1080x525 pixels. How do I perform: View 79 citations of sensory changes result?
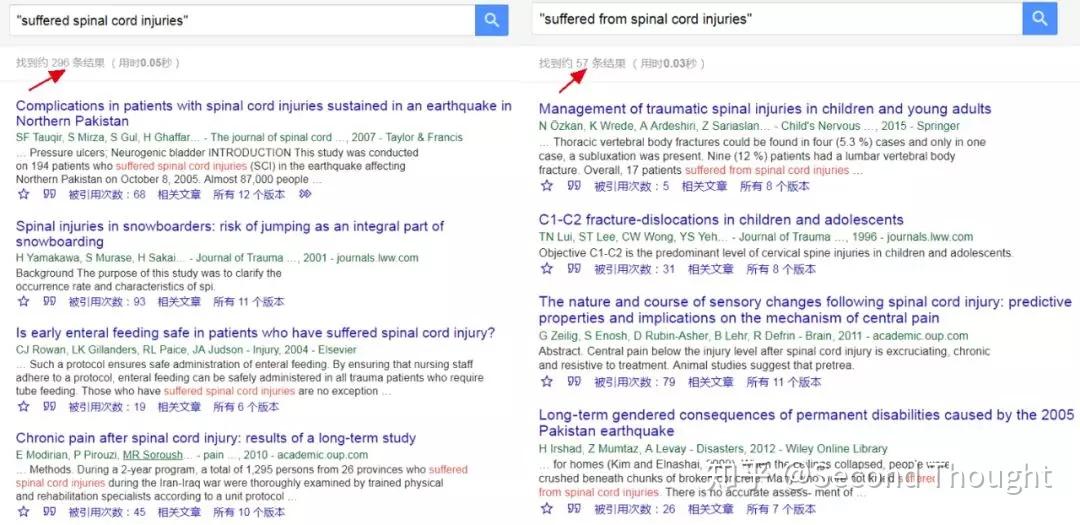coord(634,382)
